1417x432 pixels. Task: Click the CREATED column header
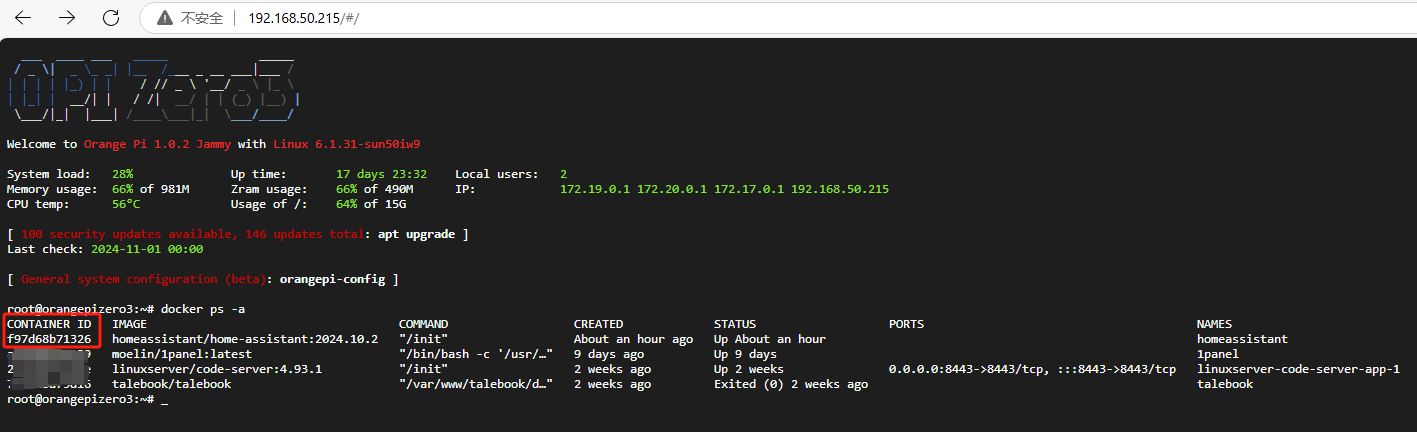click(x=598, y=324)
